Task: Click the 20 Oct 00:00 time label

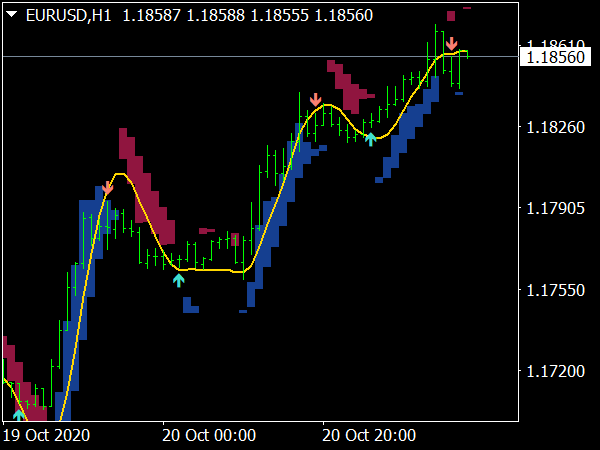Action: click(209, 435)
